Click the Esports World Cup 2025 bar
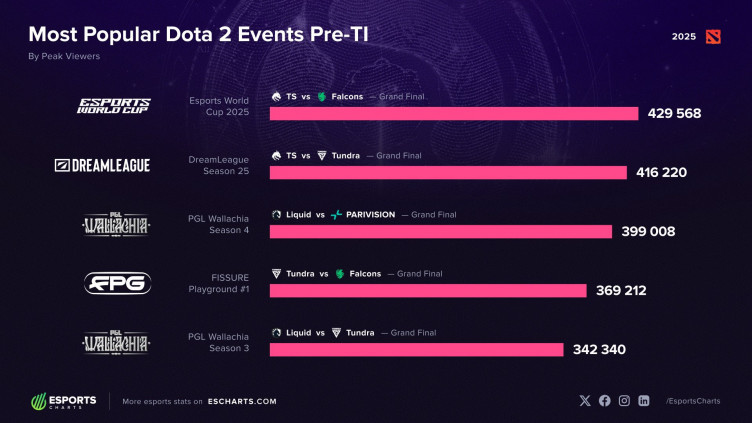The width and height of the screenshot is (752, 423). click(454, 113)
